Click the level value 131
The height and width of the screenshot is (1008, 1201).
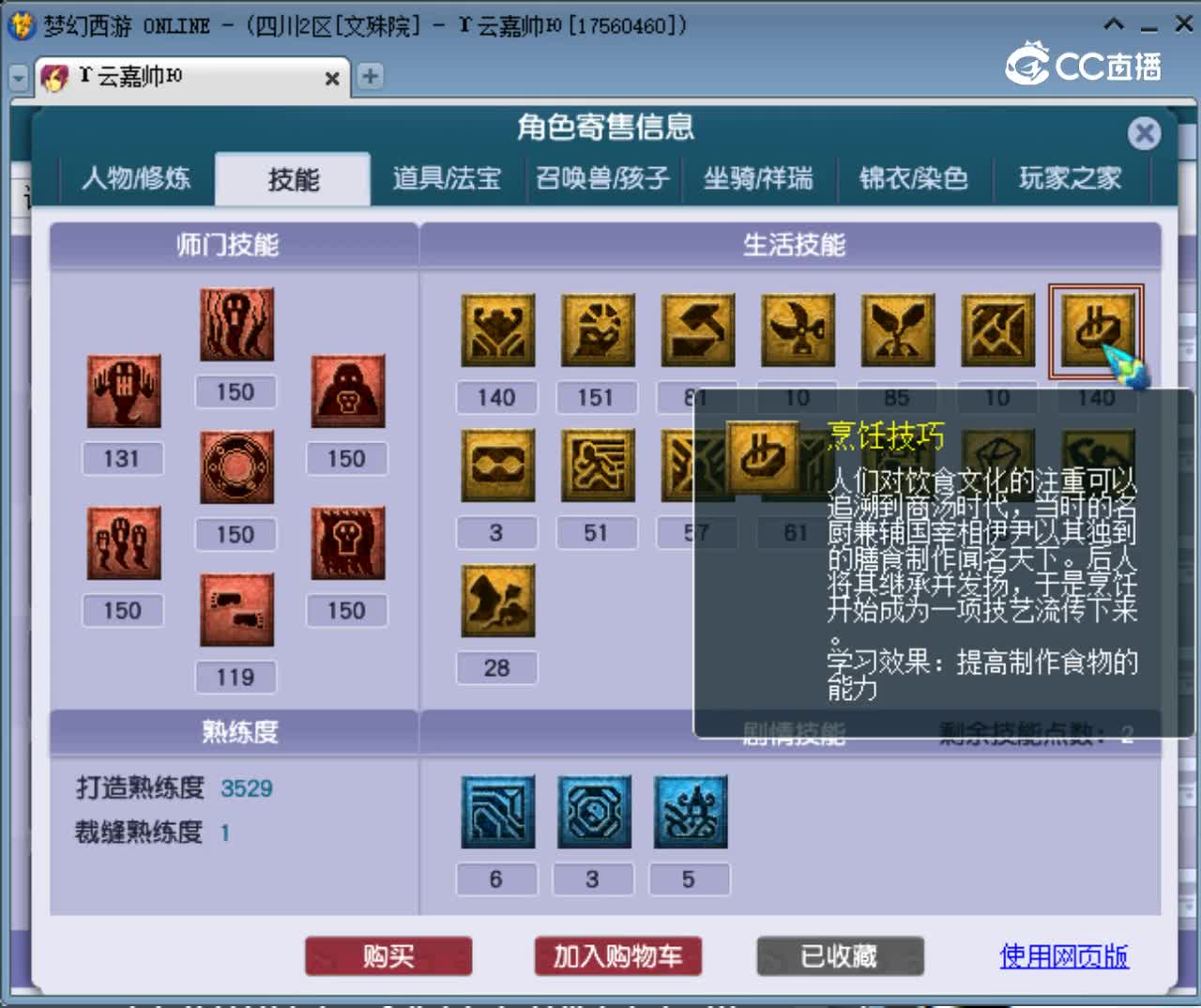(122, 459)
